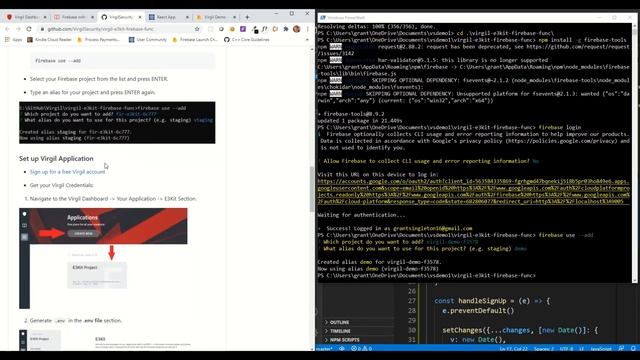Change the UTF-8 file encoding
The image size is (640, 360).
567,349
